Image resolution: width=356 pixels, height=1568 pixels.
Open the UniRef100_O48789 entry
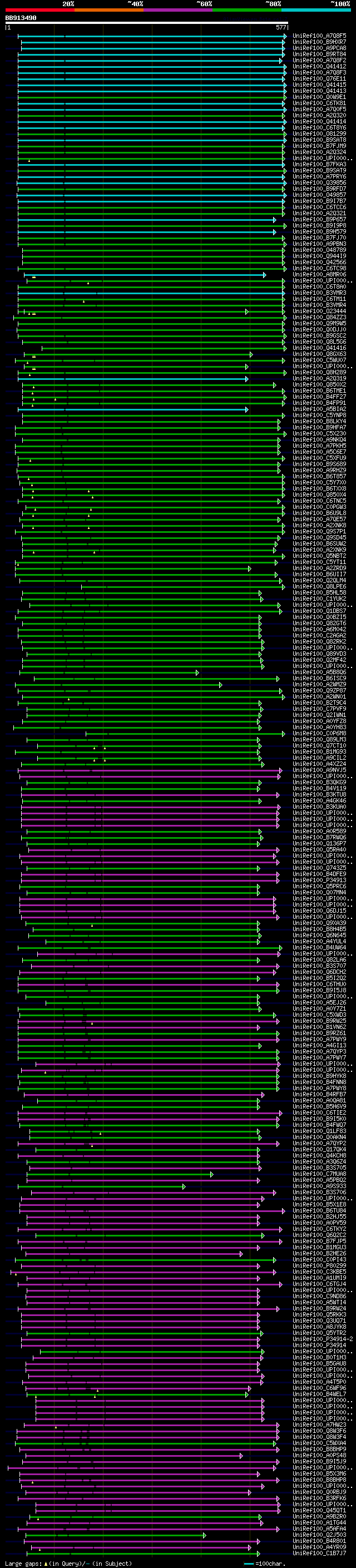pos(319,250)
